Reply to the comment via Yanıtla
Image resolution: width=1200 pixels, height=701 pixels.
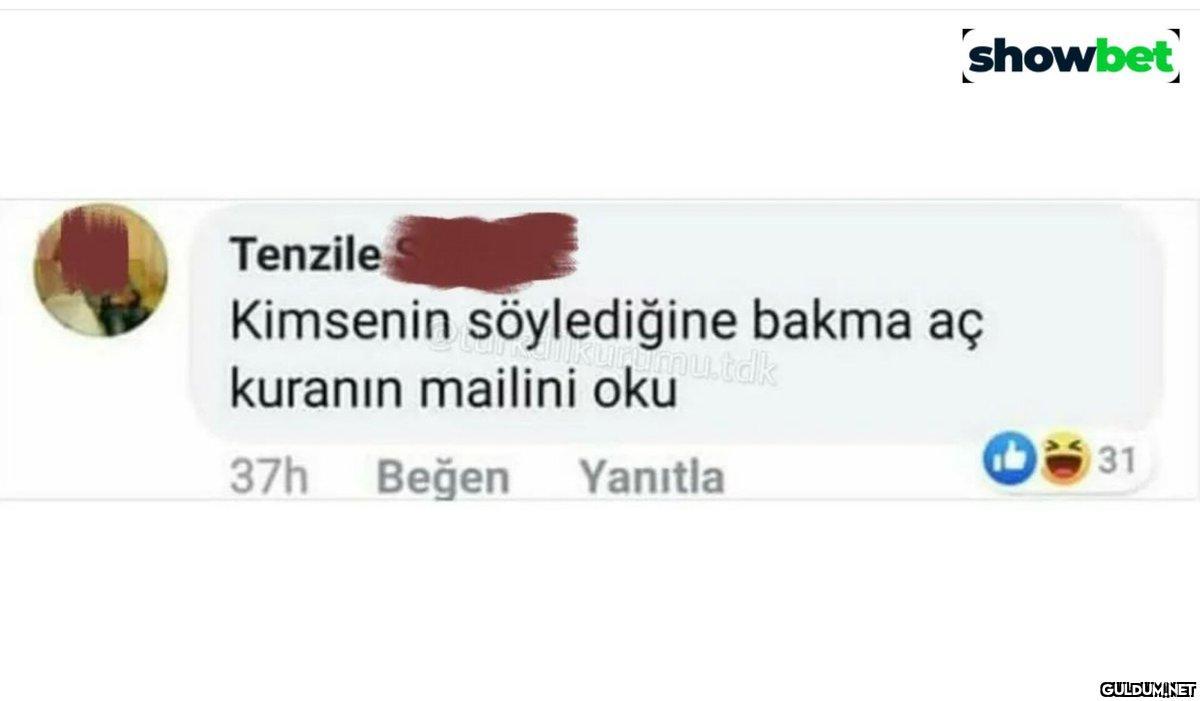click(x=652, y=476)
